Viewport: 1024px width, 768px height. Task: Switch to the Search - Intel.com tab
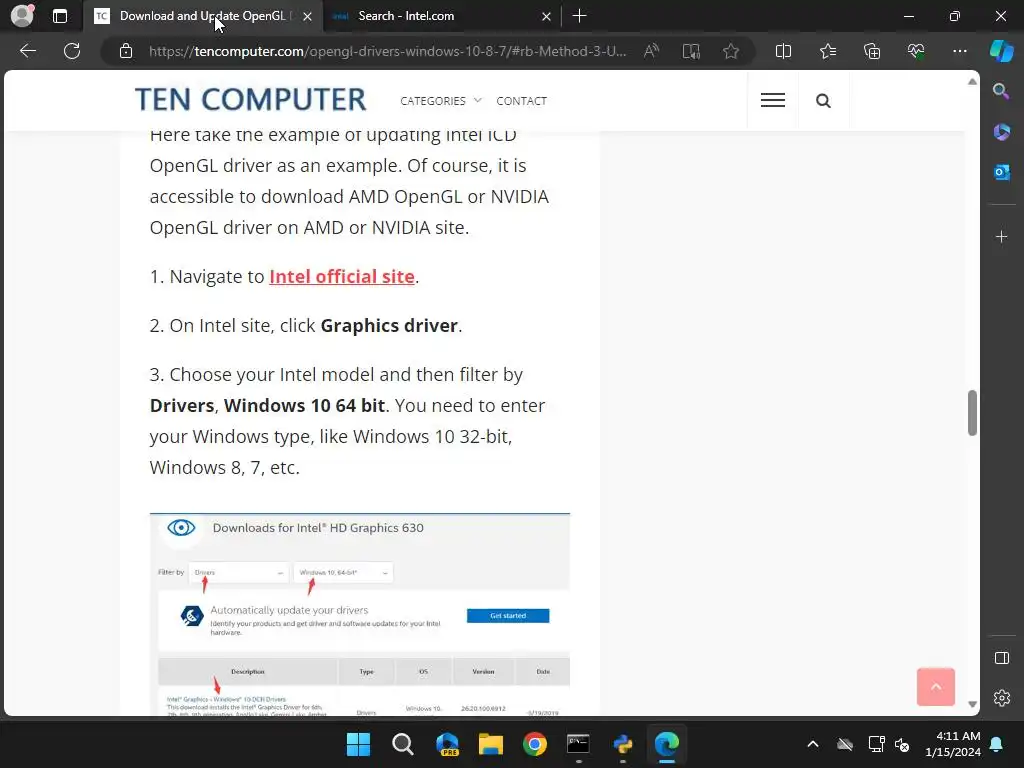click(441, 16)
